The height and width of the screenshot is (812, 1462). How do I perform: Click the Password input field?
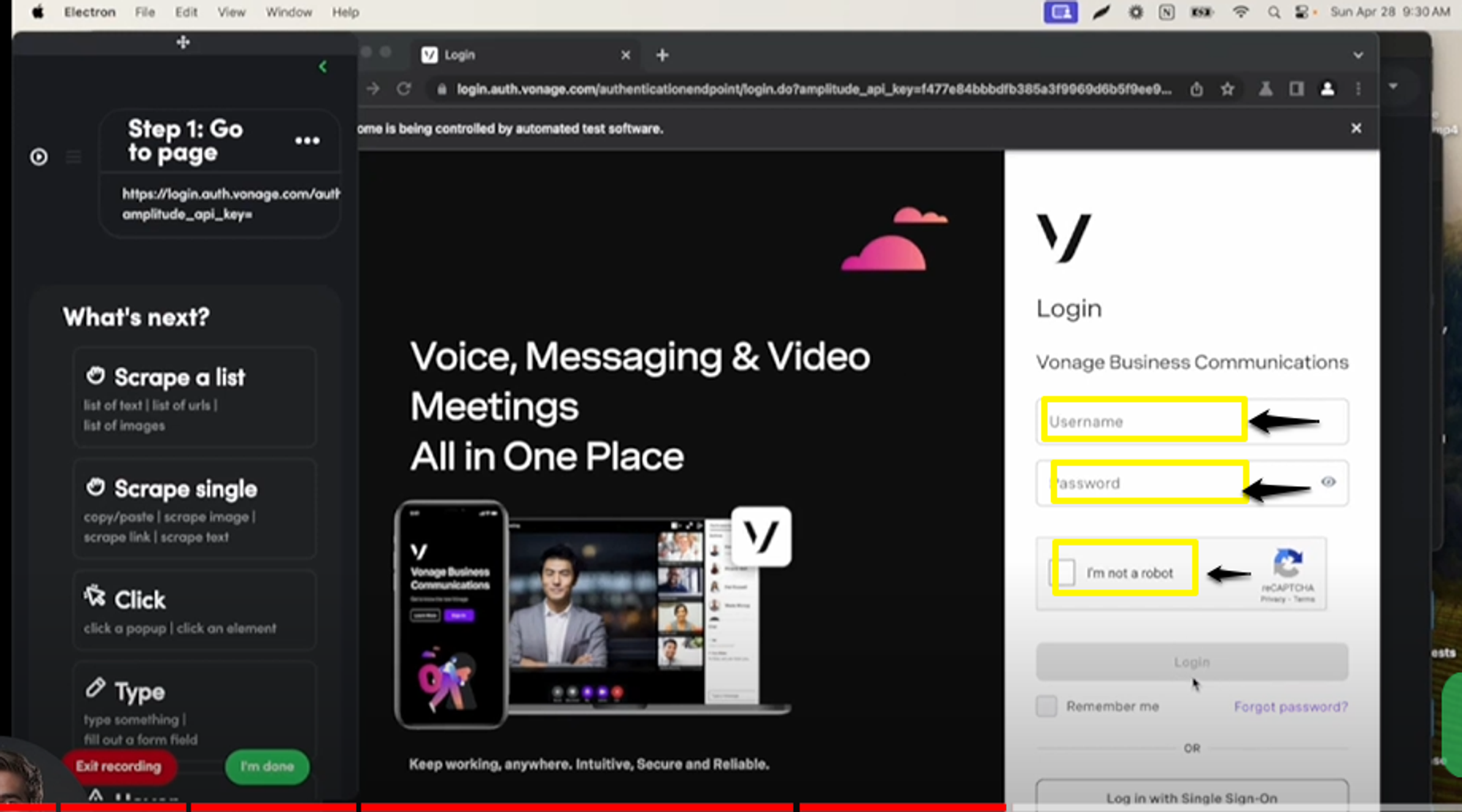1192,483
